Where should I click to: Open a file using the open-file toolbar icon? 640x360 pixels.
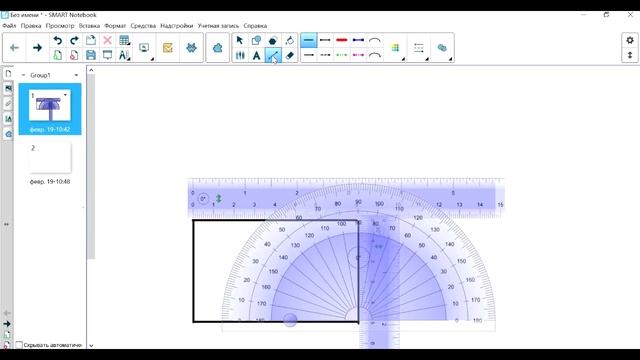pos(91,40)
